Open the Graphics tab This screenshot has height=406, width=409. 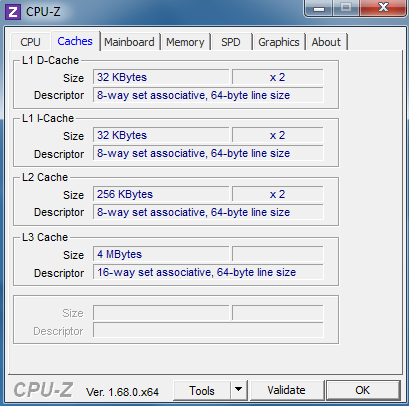point(279,42)
